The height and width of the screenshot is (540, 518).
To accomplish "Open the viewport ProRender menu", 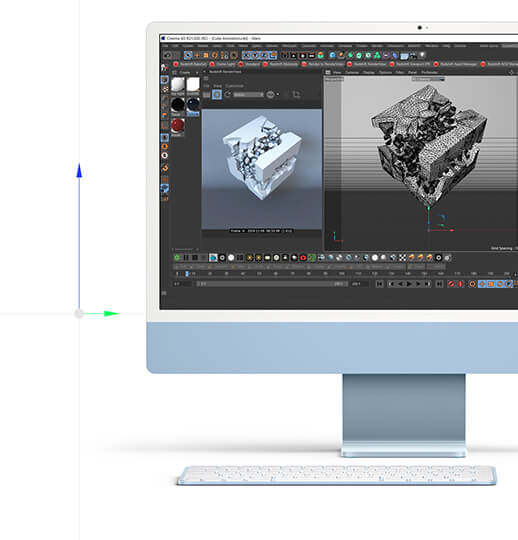I will (x=429, y=72).
